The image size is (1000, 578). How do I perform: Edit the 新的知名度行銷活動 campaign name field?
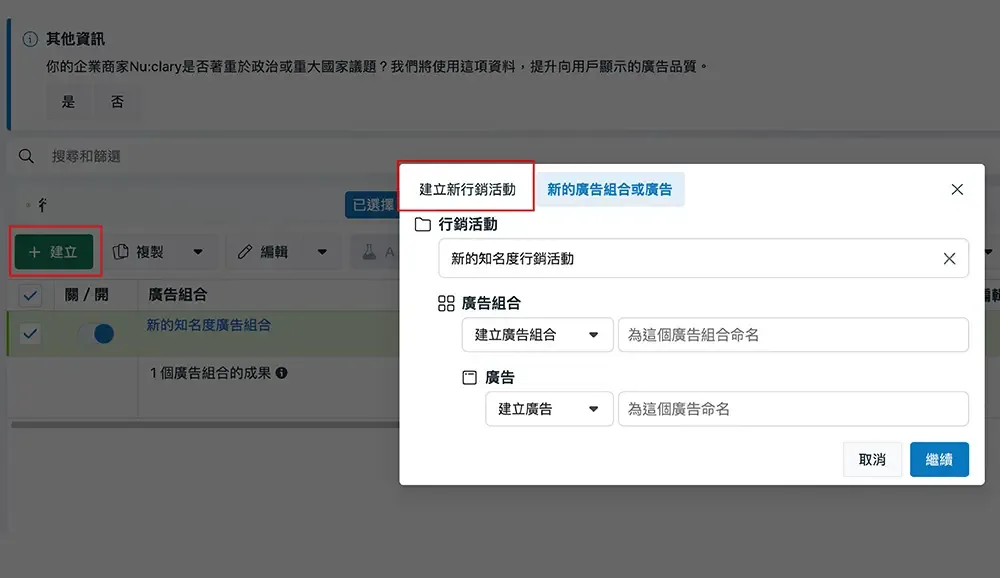[703, 258]
